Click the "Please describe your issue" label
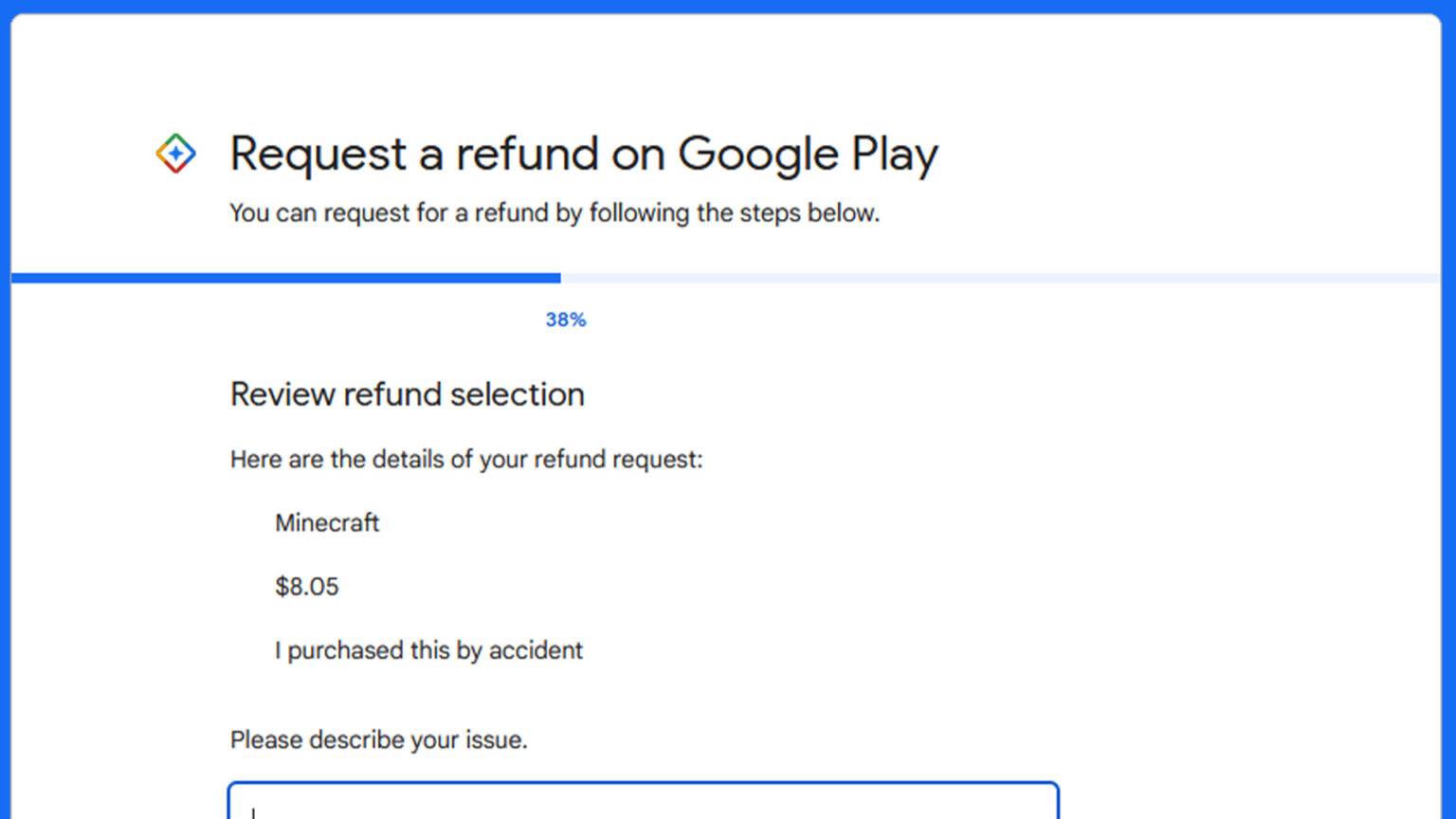This screenshot has height=819, width=1456. point(379,739)
